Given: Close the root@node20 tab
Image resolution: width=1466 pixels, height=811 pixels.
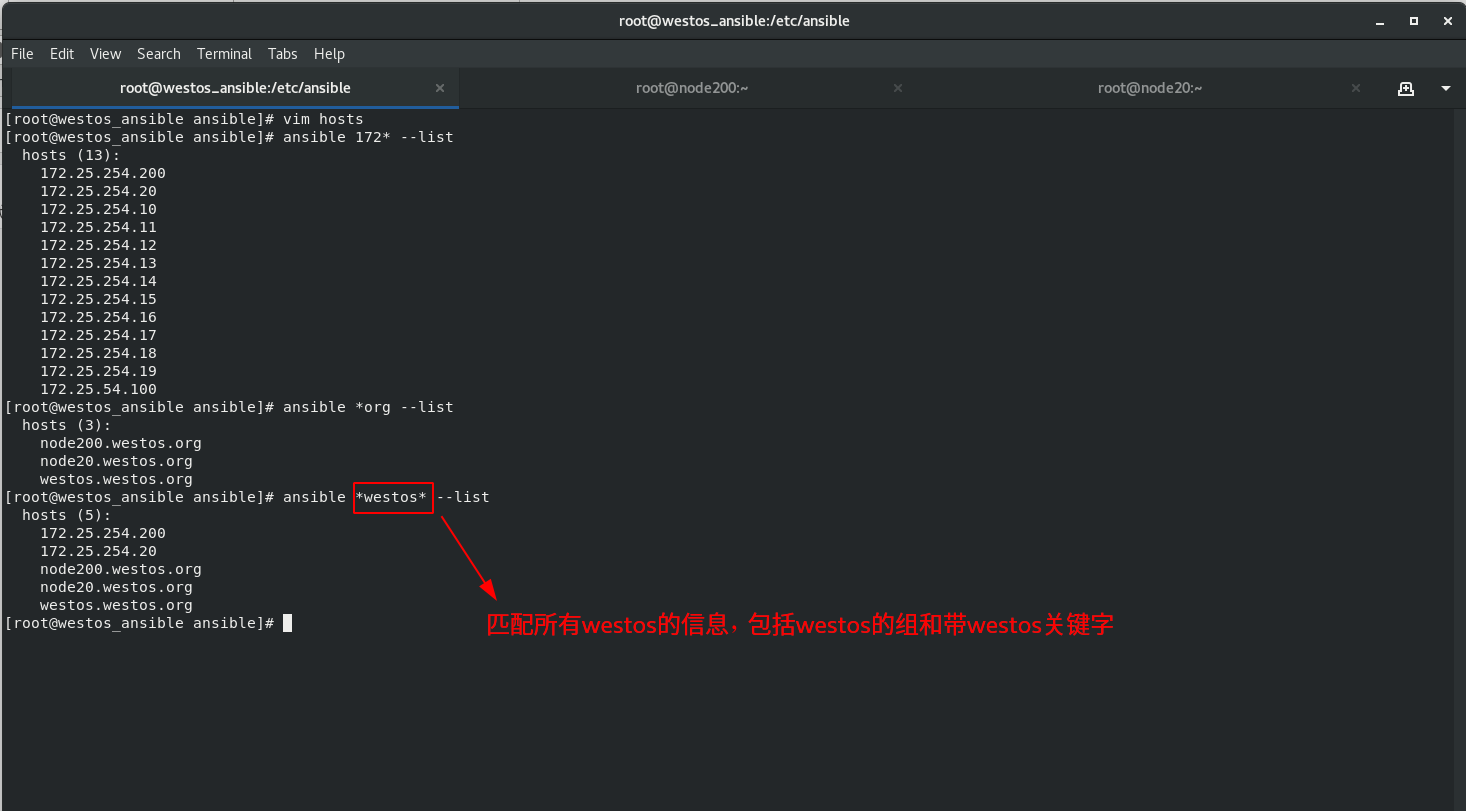Looking at the screenshot, I should tap(1356, 88).
